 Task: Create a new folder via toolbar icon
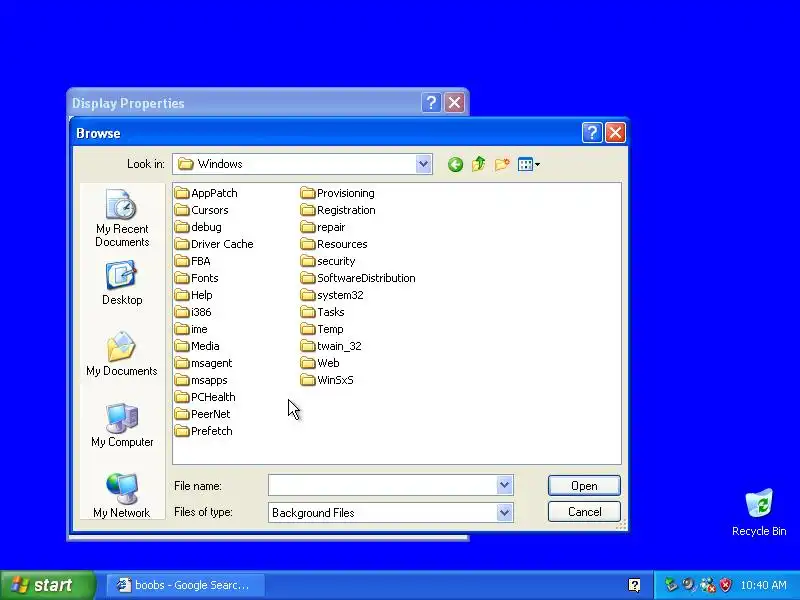[x=502, y=164]
